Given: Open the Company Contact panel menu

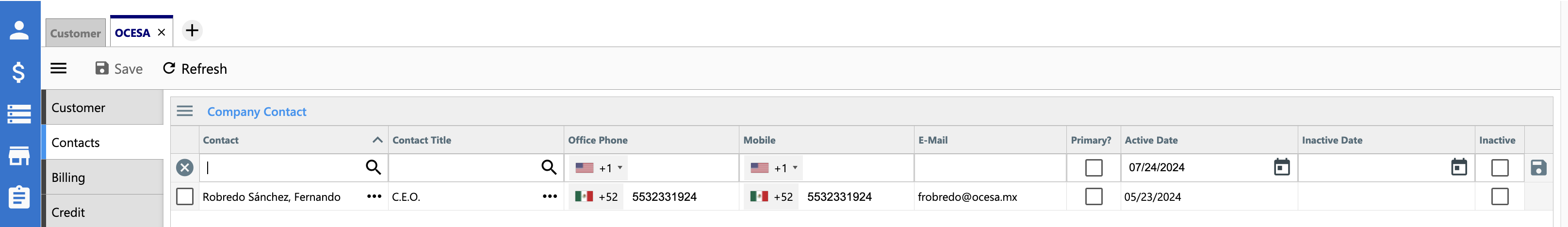Looking at the screenshot, I should pos(184,111).
